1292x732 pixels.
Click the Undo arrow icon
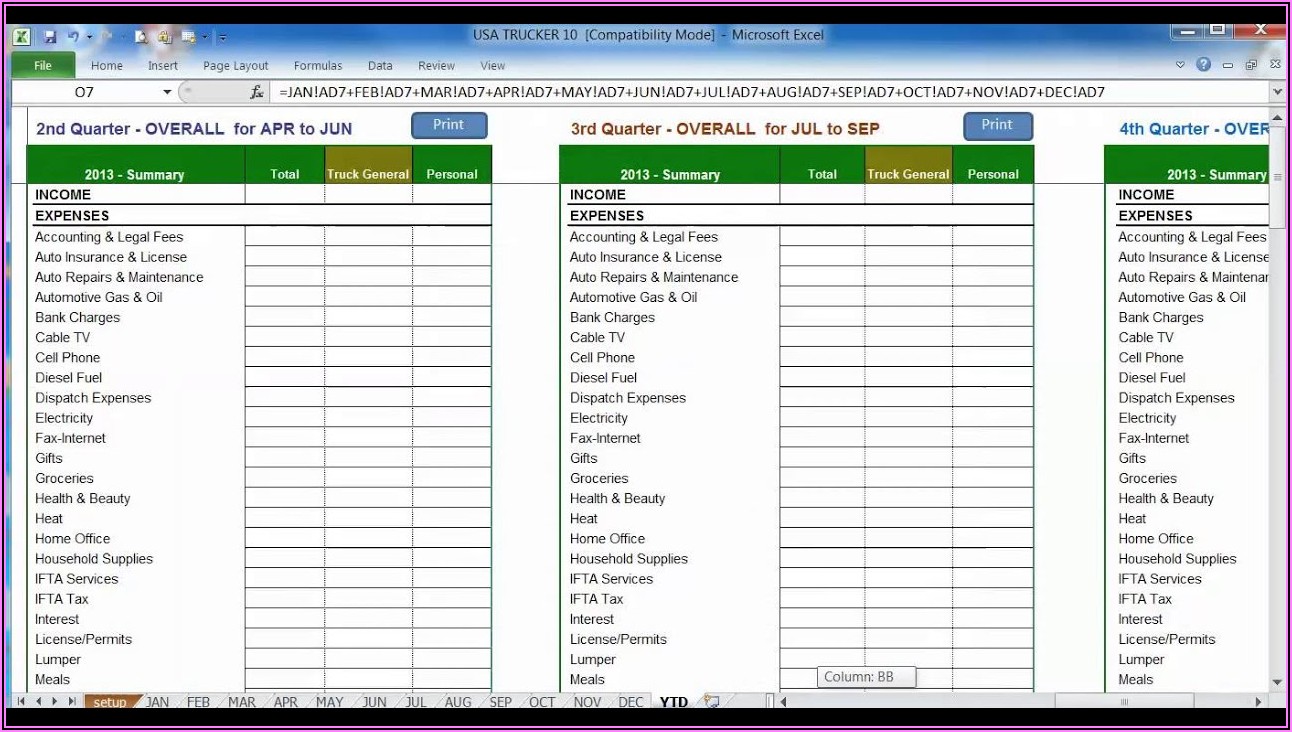coord(73,37)
